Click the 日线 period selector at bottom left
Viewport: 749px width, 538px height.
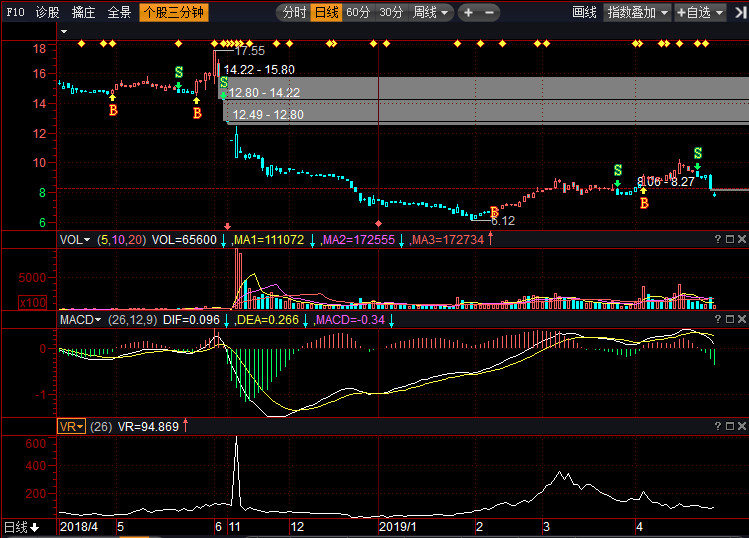(21, 527)
